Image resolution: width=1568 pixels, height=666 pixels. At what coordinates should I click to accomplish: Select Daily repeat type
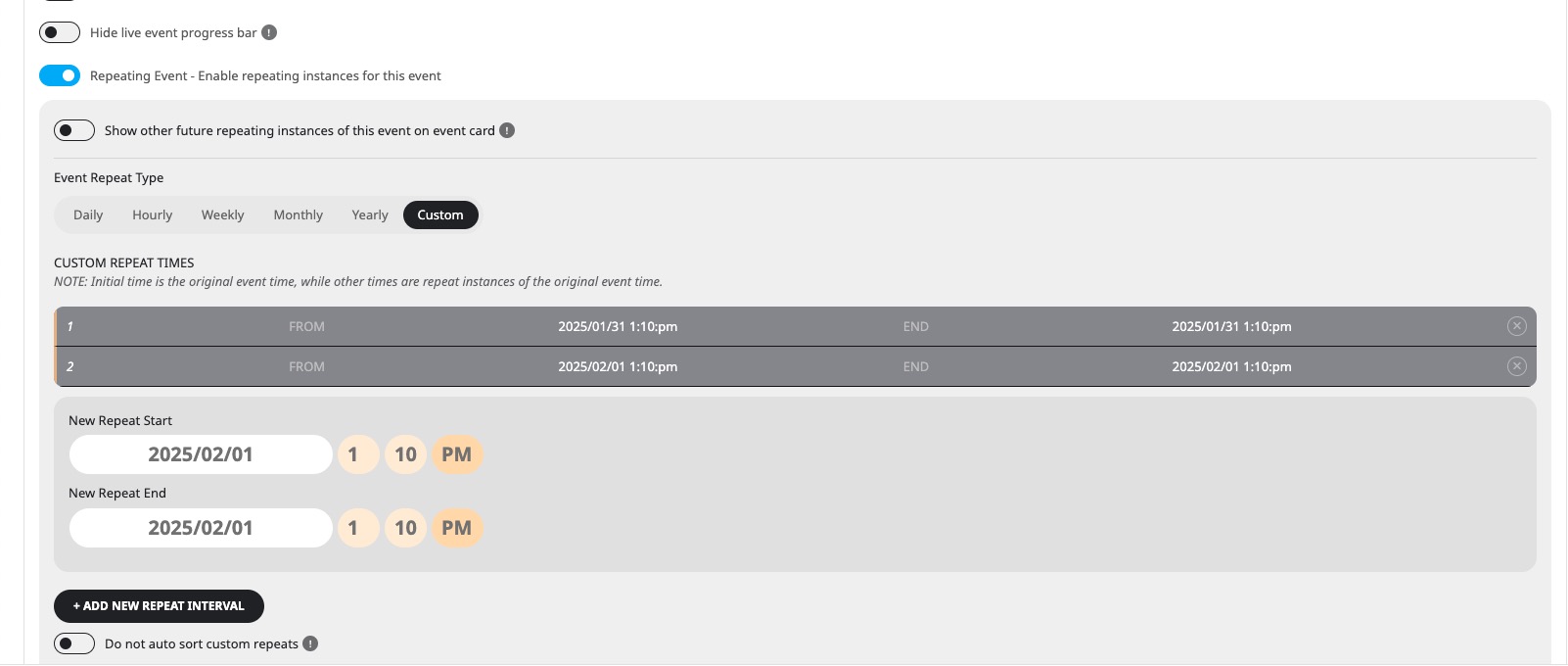pyautogui.click(x=88, y=214)
